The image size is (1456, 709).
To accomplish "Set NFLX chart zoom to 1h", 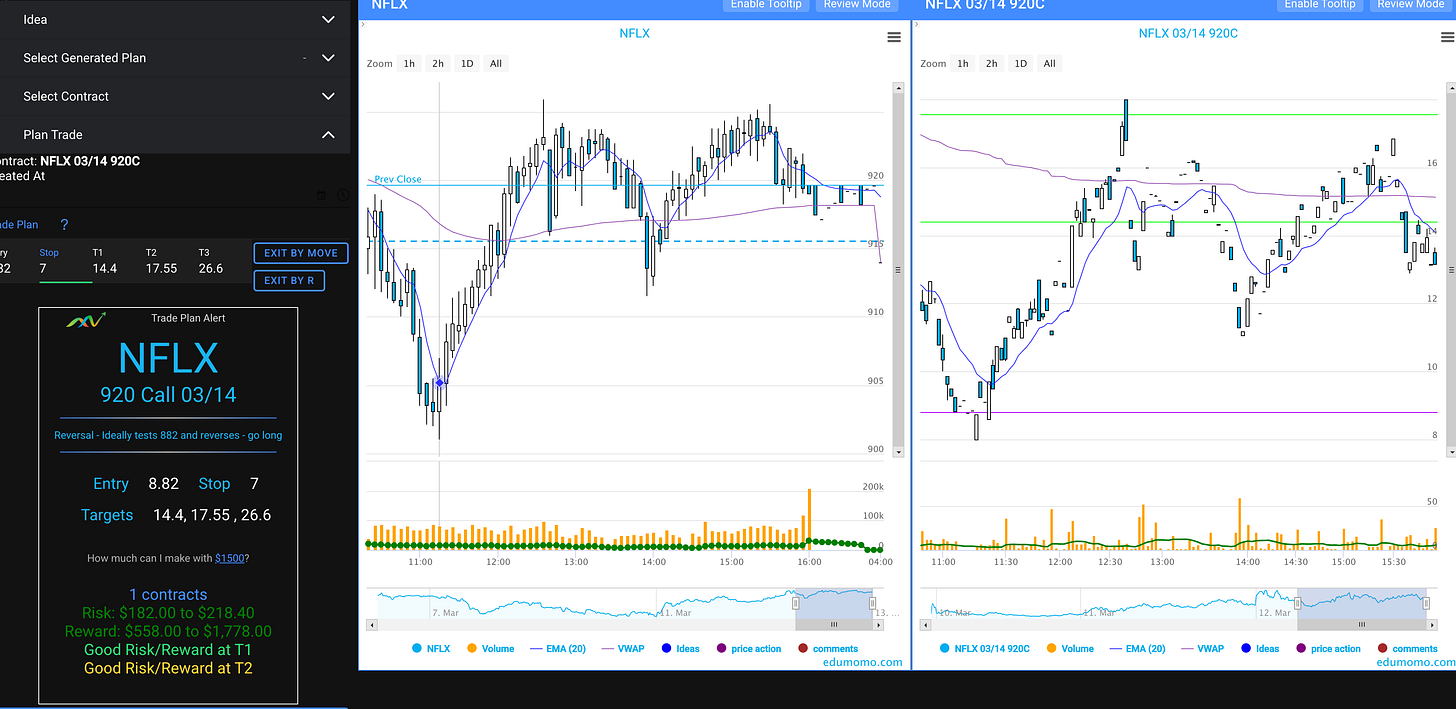I will [x=409, y=63].
